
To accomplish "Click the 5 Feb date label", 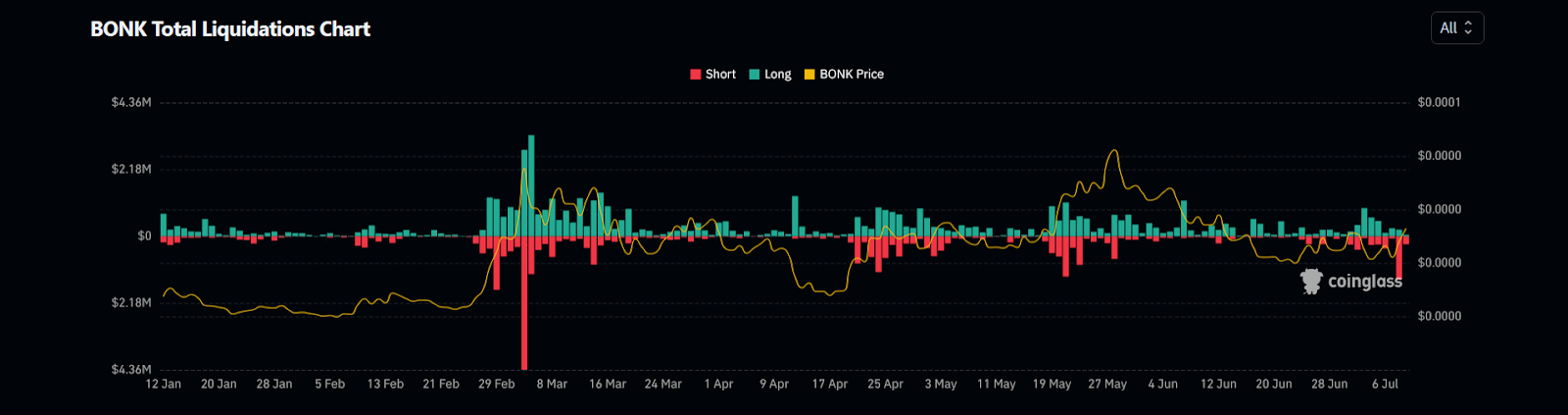I will click(330, 385).
